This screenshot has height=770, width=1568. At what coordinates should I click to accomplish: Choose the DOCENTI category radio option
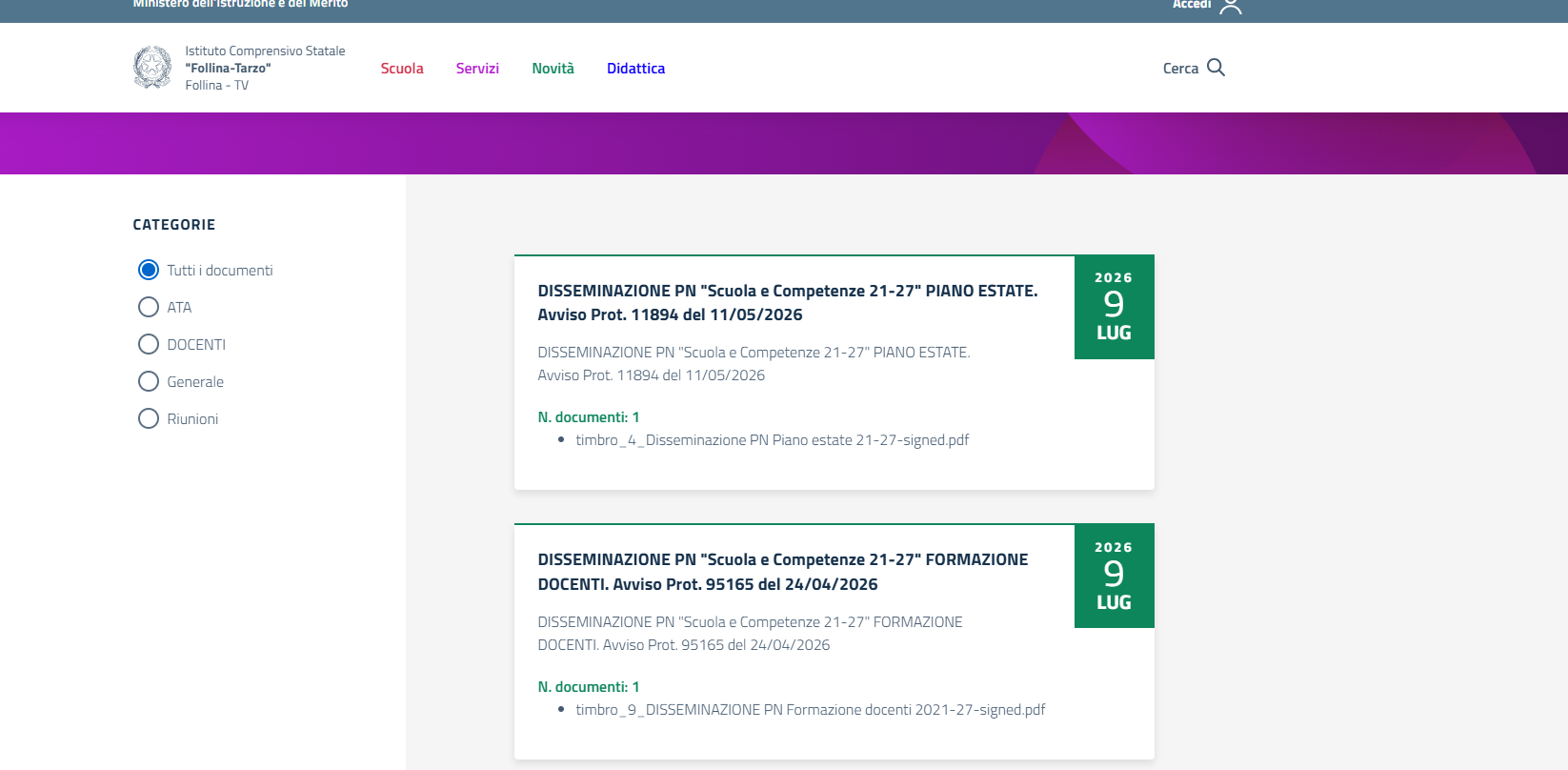[x=149, y=344]
